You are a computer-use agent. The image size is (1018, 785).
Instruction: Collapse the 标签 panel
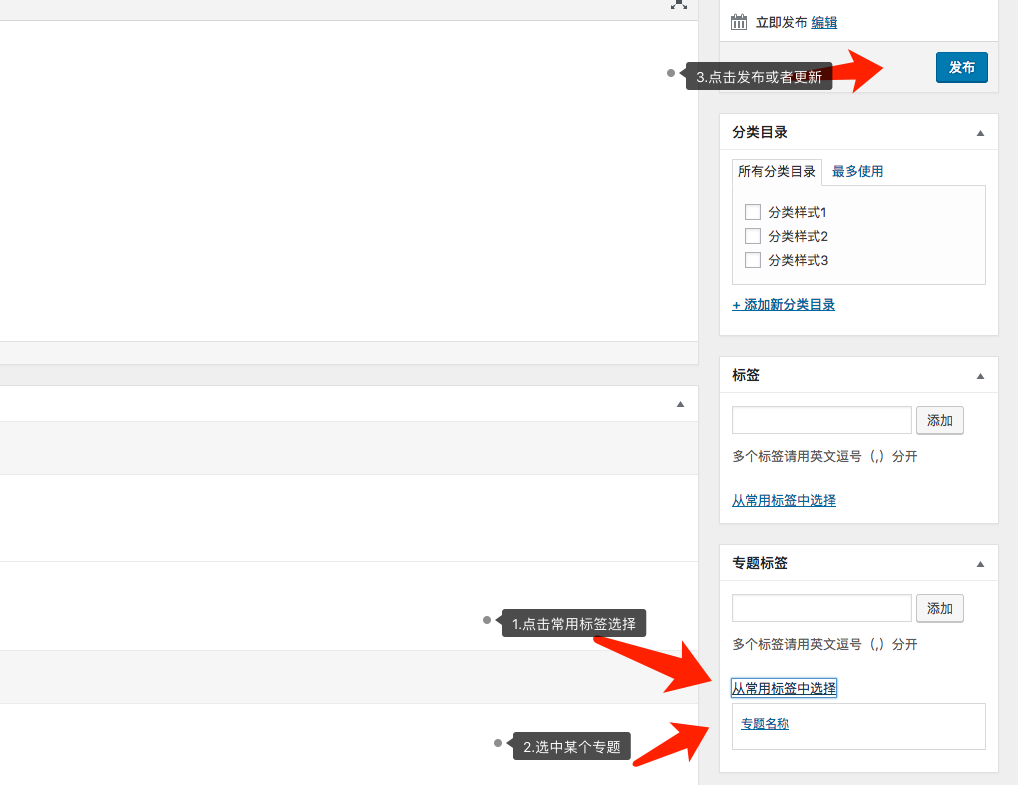980,376
